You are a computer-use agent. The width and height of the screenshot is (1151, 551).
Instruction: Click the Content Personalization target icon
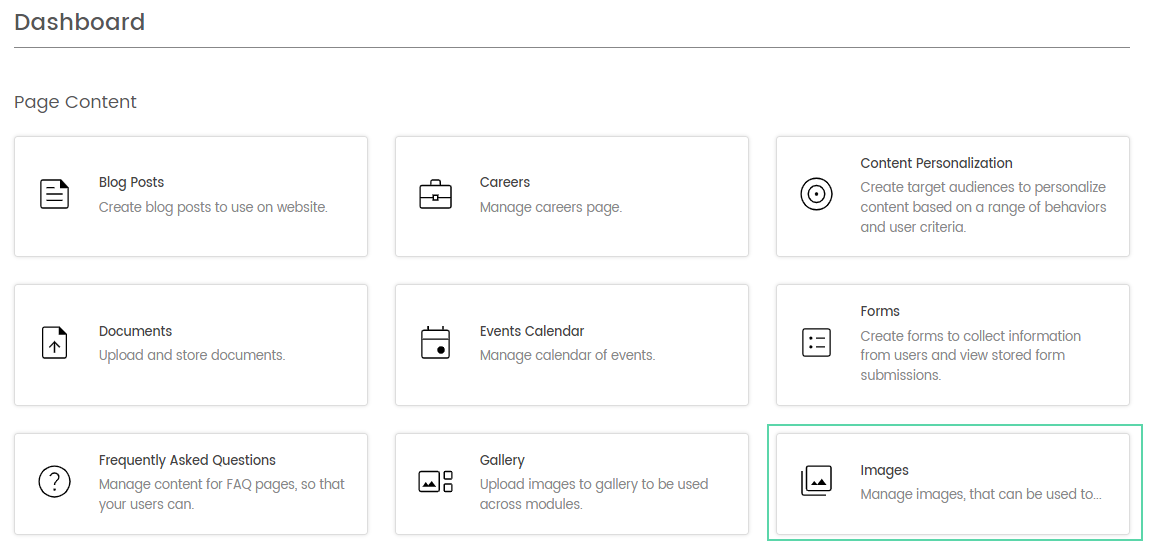[x=816, y=194]
